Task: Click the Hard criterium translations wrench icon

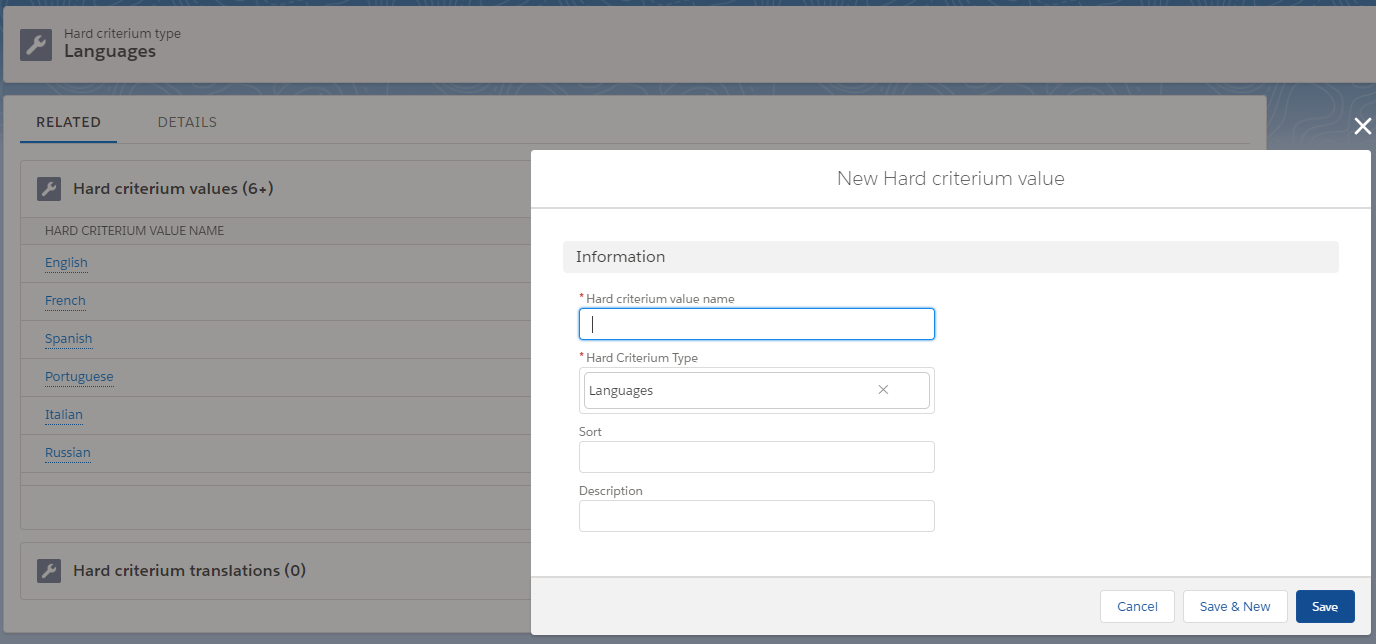Action: [x=48, y=571]
